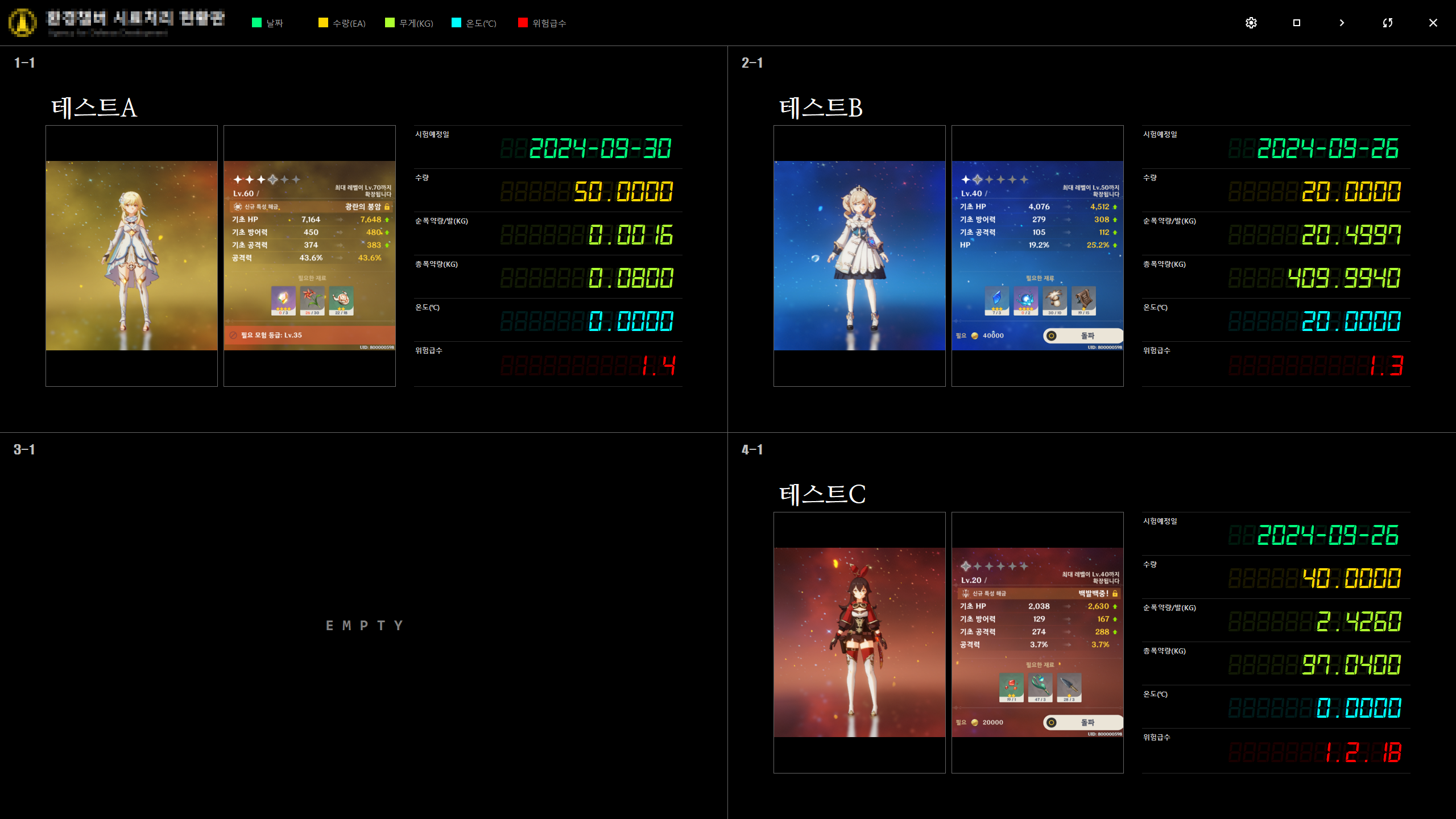Click 테스트B temperature 20.0000

(1351, 321)
